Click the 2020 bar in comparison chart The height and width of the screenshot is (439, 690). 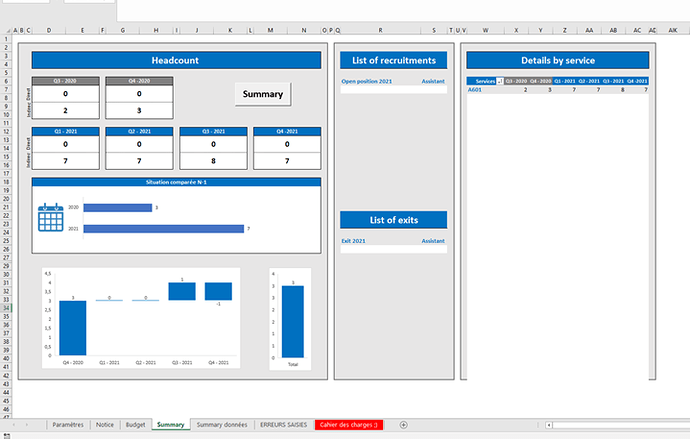tap(117, 208)
